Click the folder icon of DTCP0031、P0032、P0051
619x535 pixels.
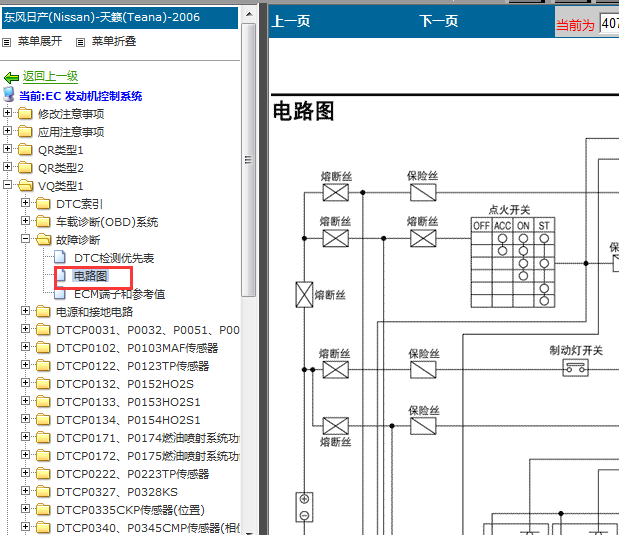pos(43,330)
